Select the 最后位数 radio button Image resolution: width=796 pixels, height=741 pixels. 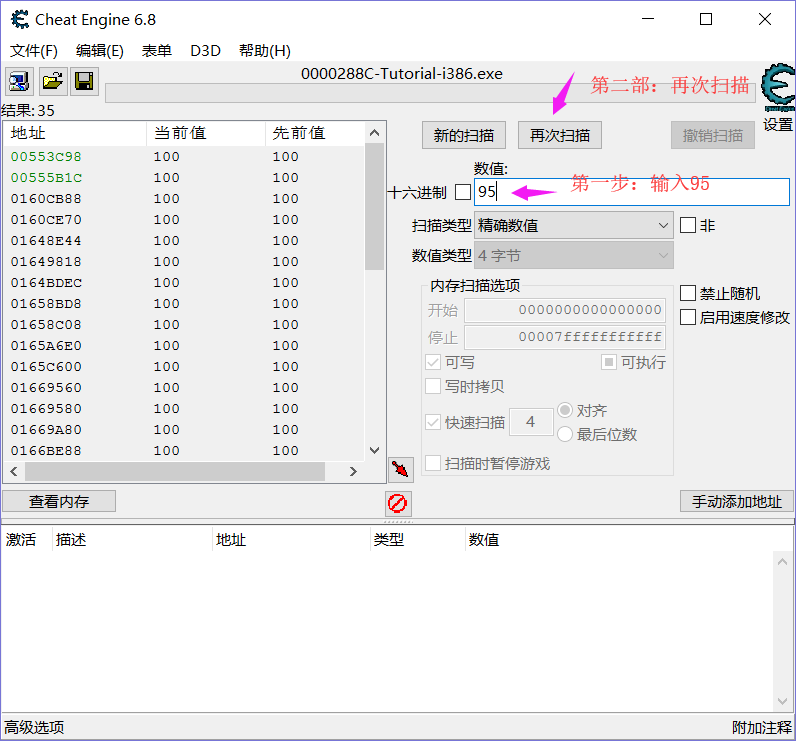pyautogui.click(x=565, y=434)
